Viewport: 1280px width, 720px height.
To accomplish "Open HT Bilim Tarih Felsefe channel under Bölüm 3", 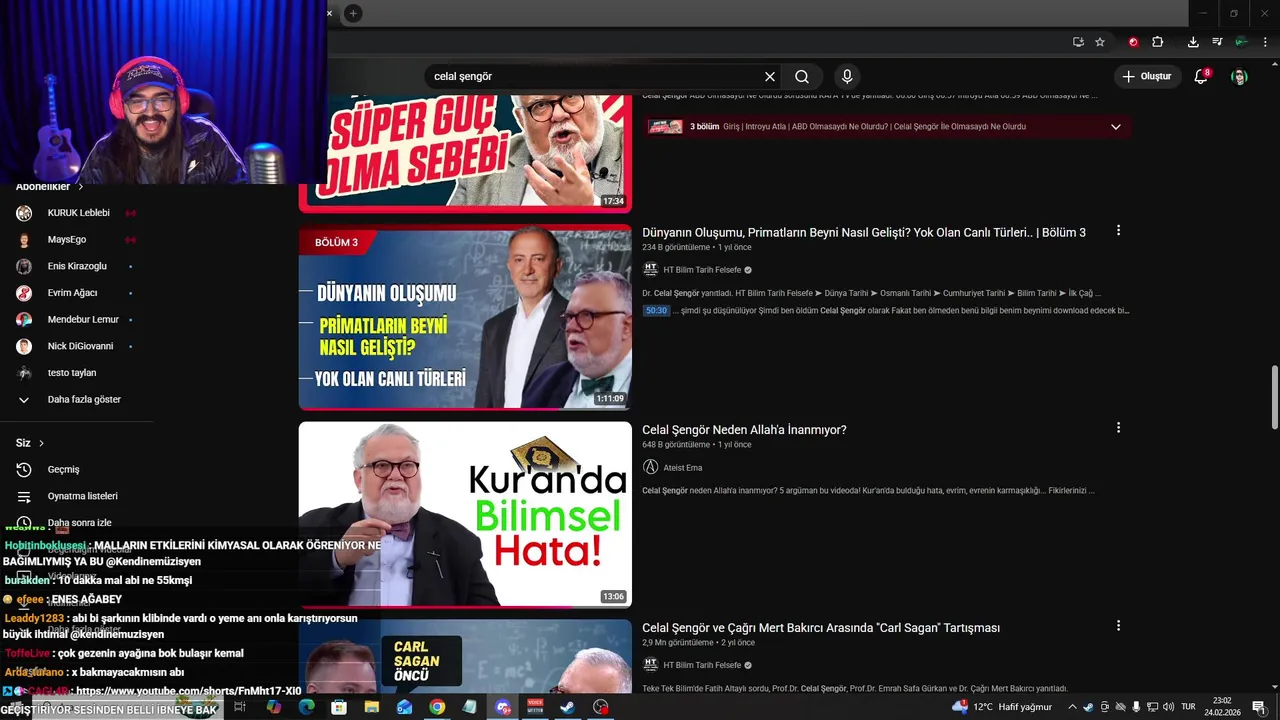I will click(x=702, y=270).
